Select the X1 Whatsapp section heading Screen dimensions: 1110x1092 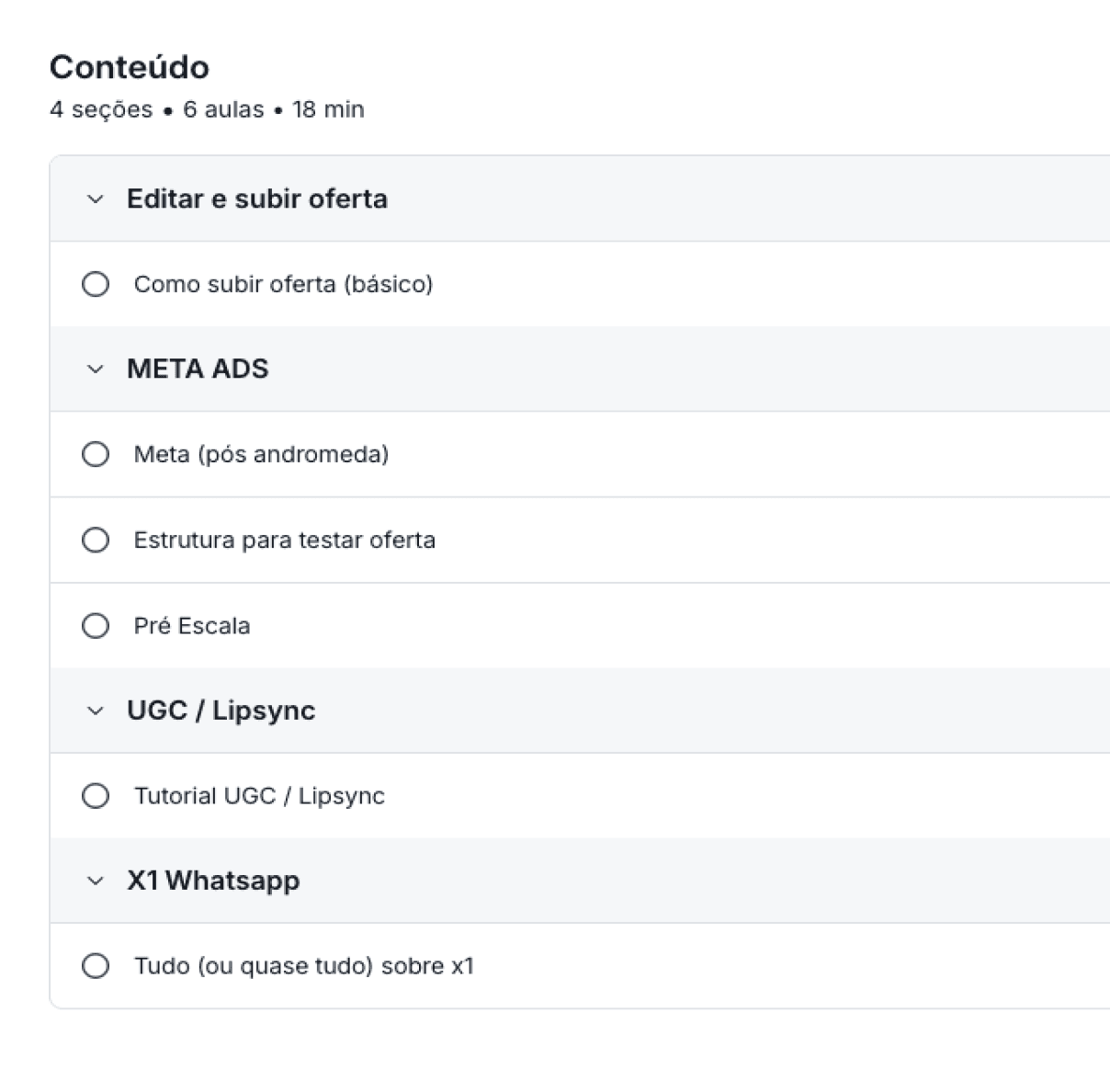click(213, 882)
